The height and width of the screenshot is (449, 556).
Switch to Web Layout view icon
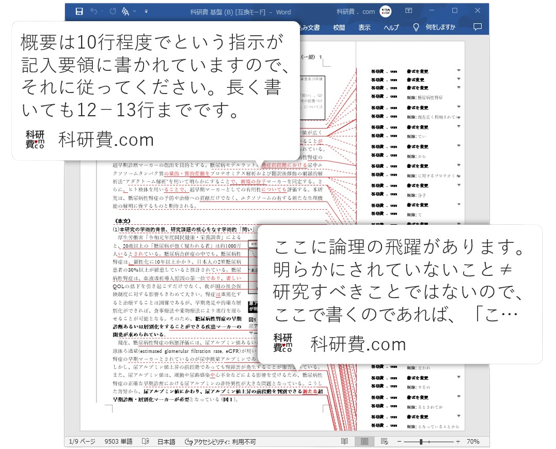(384, 442)
